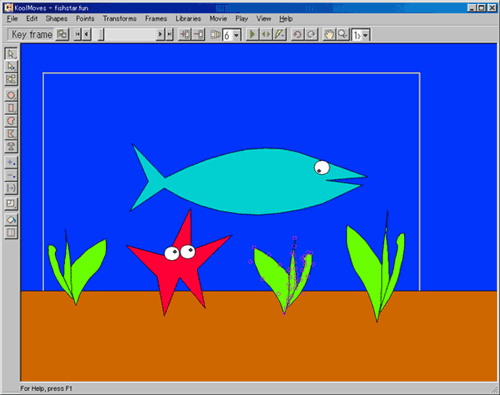Click the back-and-forth play icon
The image size is (500, 395).
(266, 34)
